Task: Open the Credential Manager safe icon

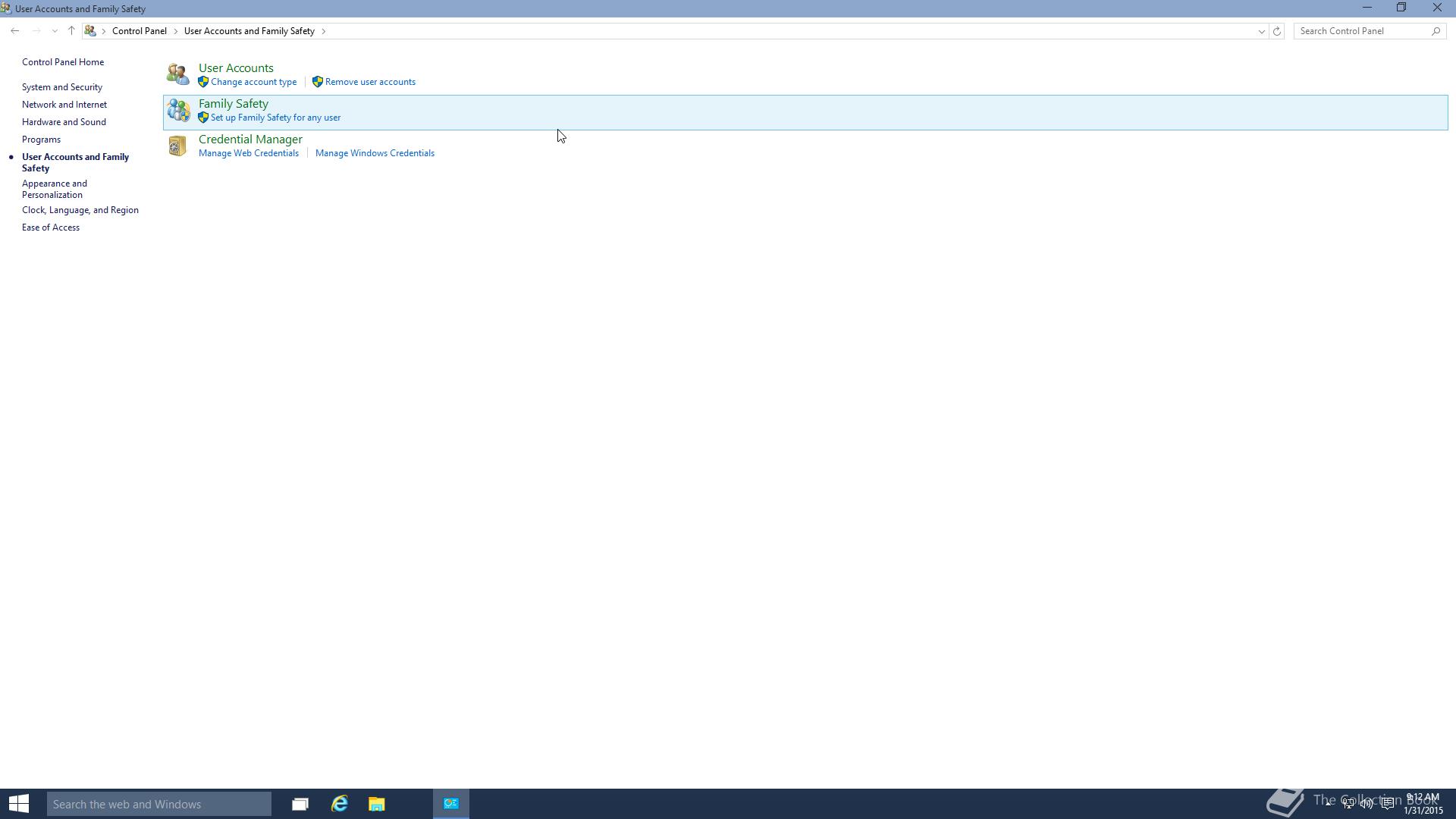Action: point(177,146)
